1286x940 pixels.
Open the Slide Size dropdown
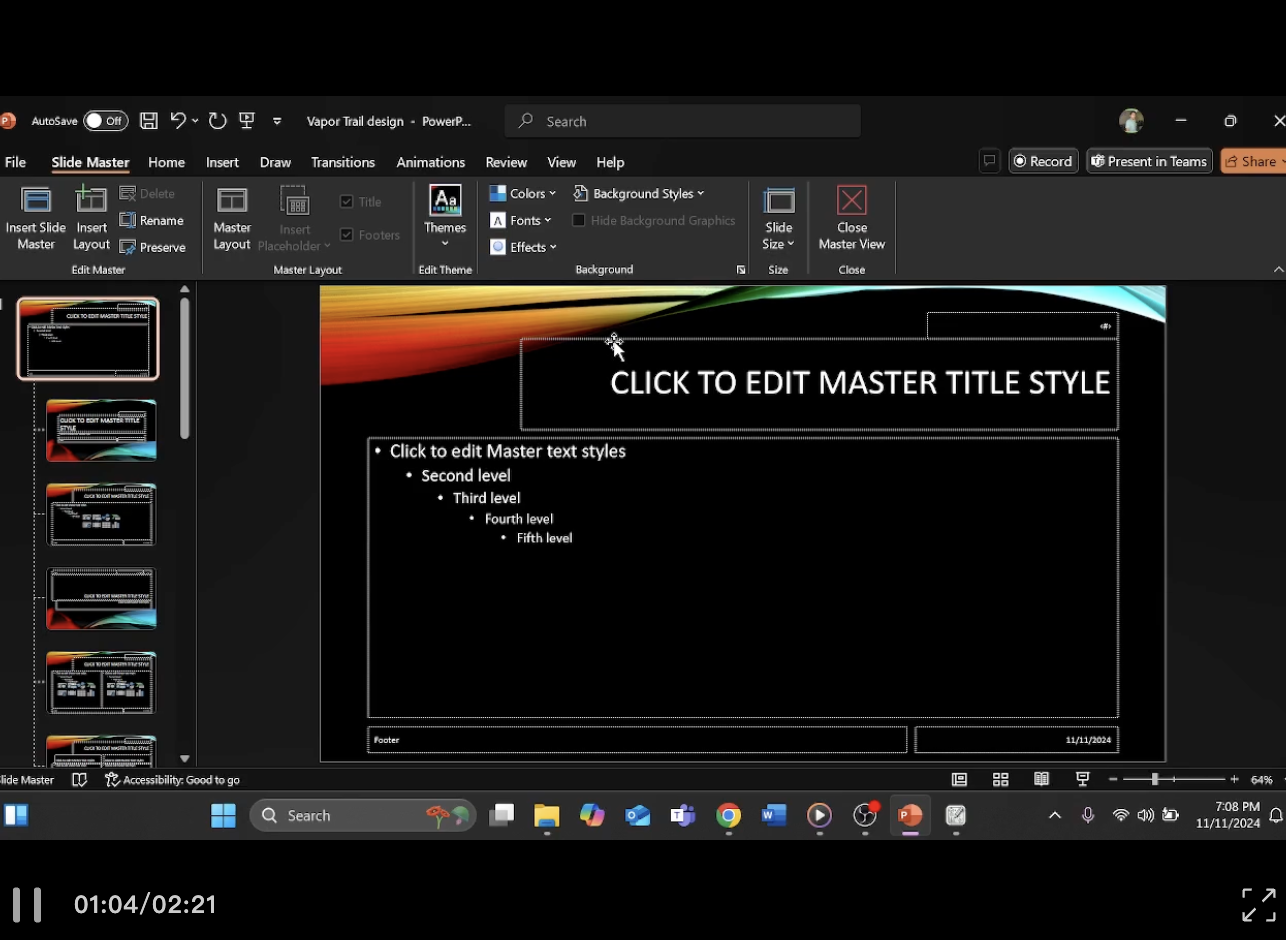click(x=779, y=219)
